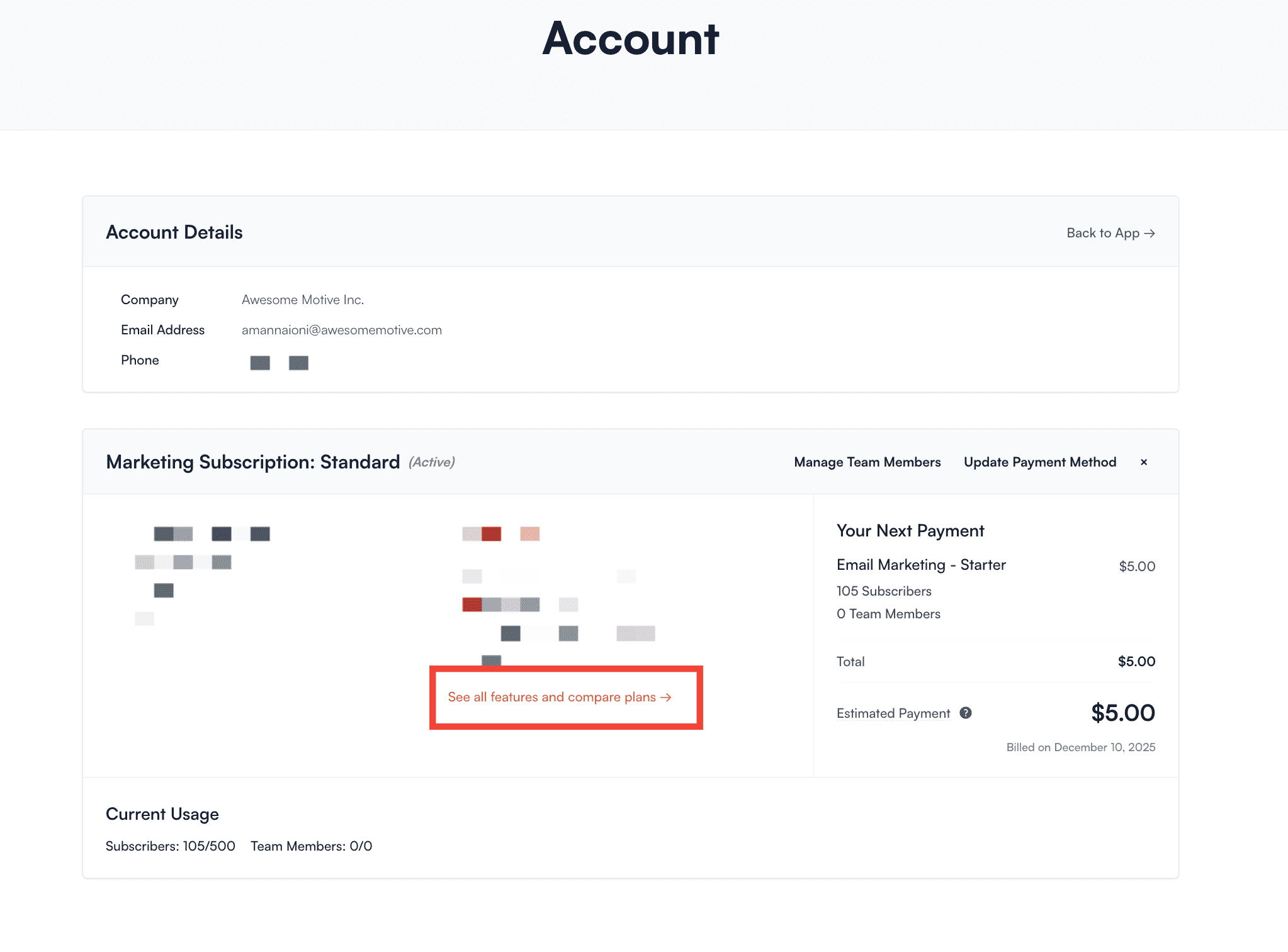This screenshot has height=952, width=1288.
Task: Click the company name Awesome Motive Inc.
Action: point(302,299)
